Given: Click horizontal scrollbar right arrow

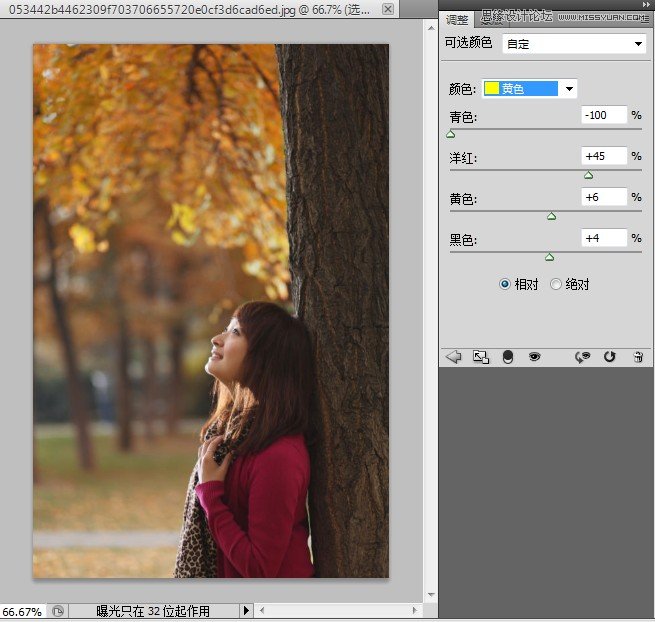Looking at the screenshot, I should [x=414, y=610].
